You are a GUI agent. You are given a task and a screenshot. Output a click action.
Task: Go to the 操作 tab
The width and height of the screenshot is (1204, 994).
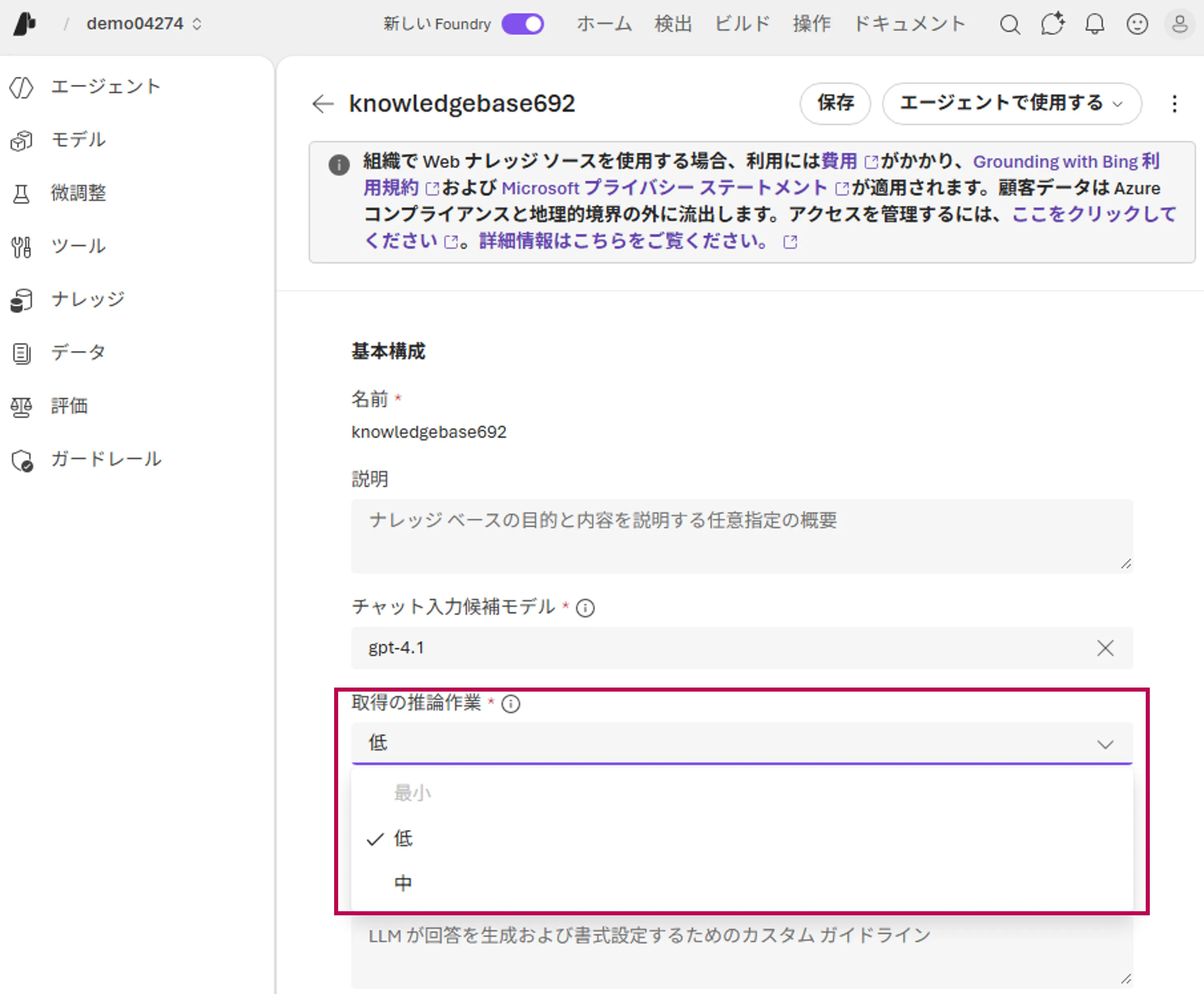(x=811, y=24)
